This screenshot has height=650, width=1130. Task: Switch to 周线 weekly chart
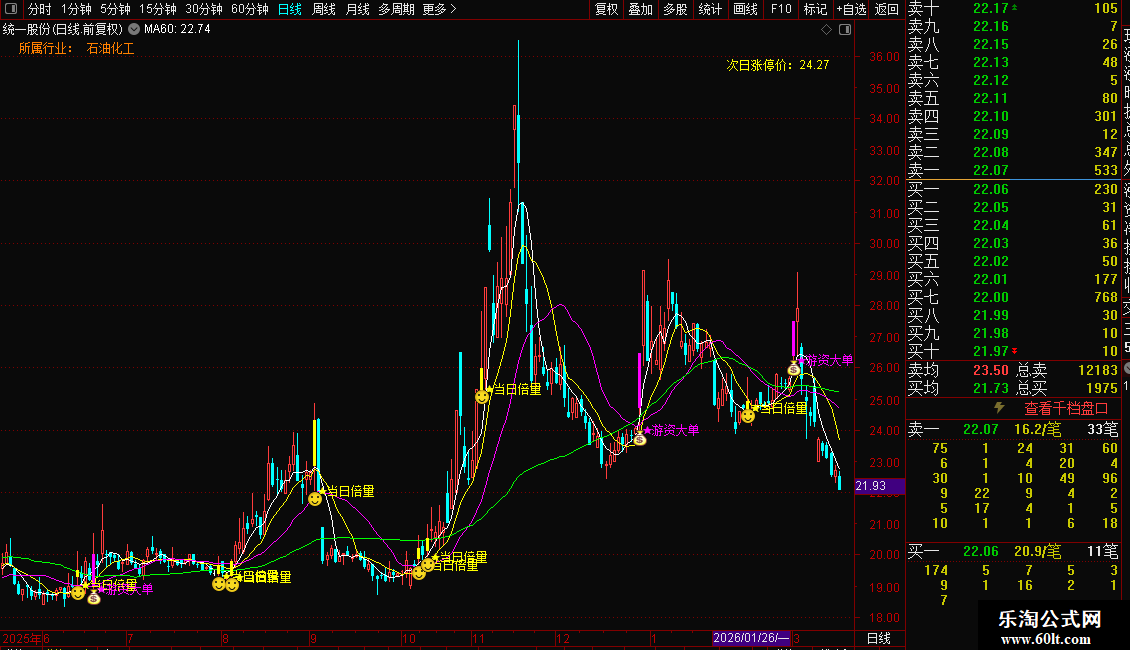(324, 9)
